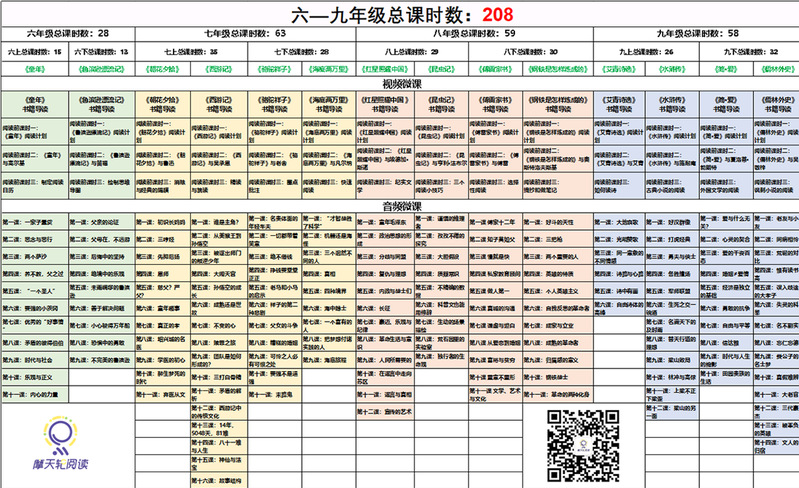Click the 八上总课时数 cell
799x488 pixels.
pos(412,52)
